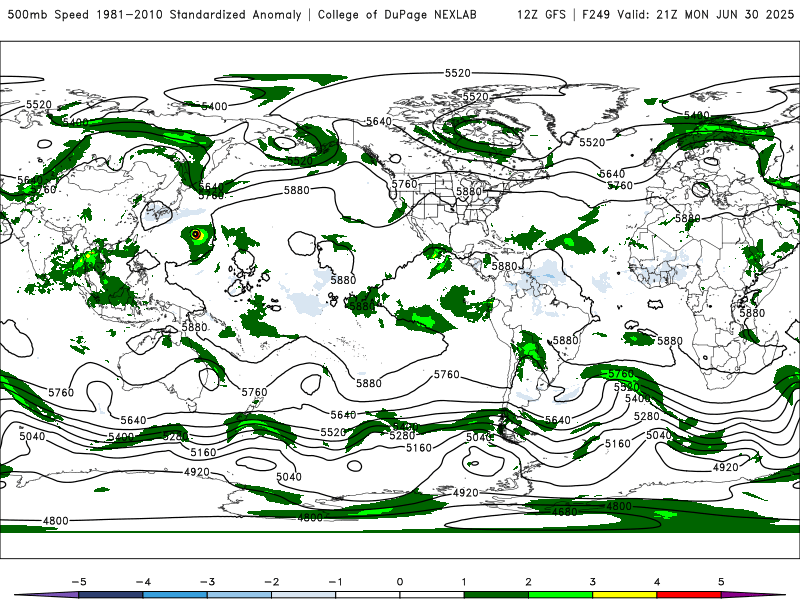Image resolution: width=800 pixels, height=600 pixels.
Task: Click the yellow legend segment between 3 and 4
Action: pos(624,595)
